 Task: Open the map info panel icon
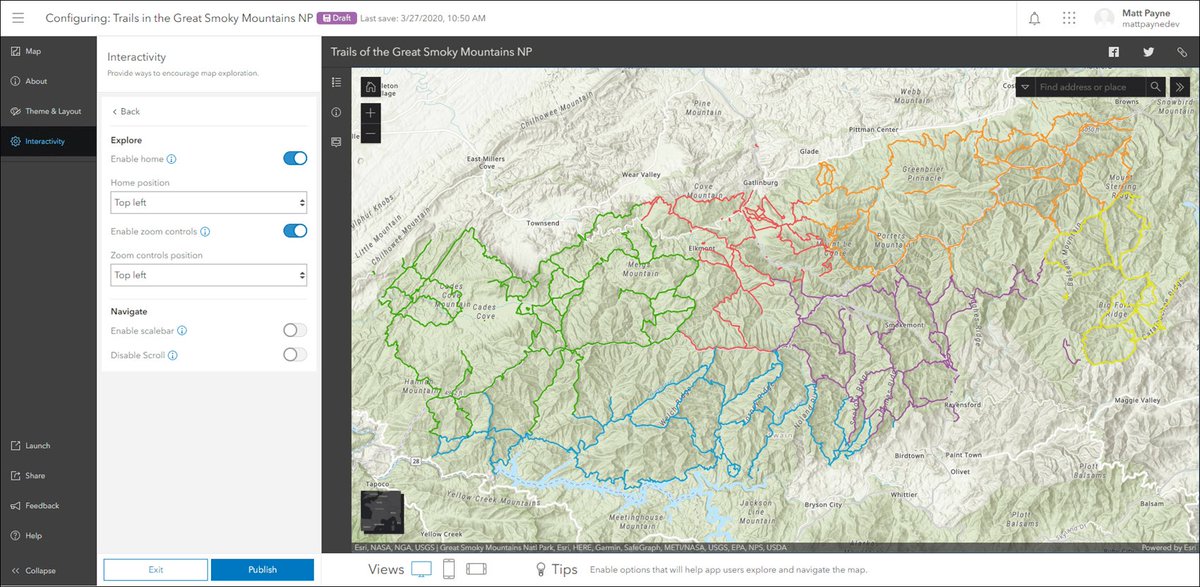pos(336,112)
